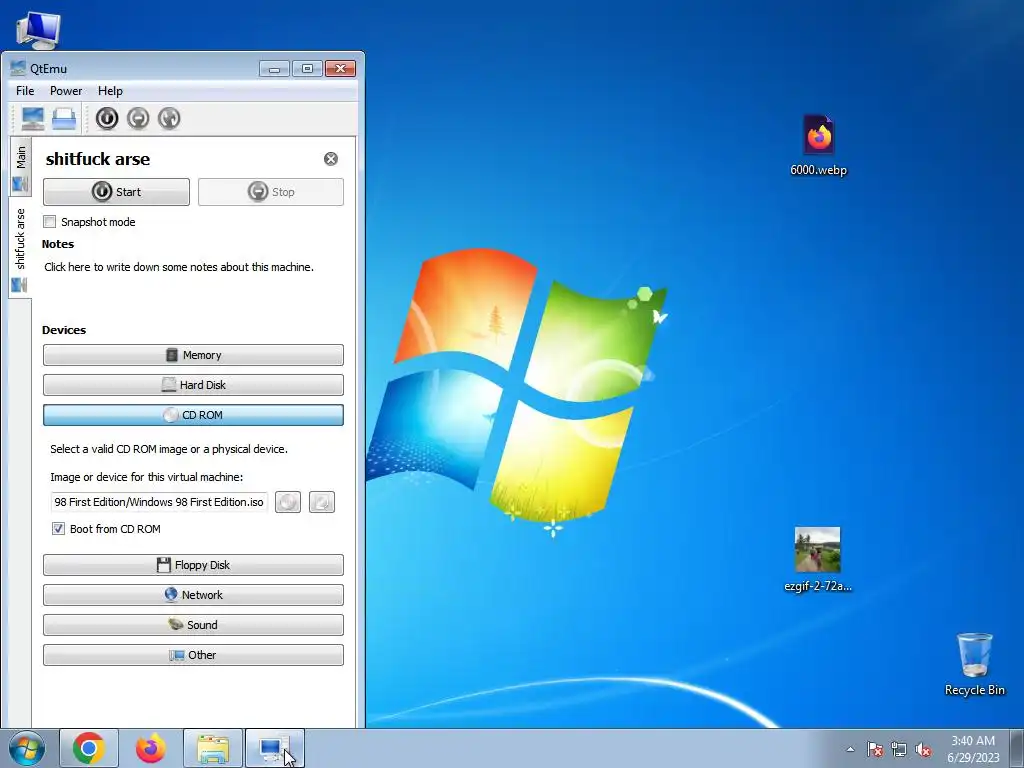Click the taskbar clock showing 3:40 AM
This screenshot has height=768, width=1024.
(x=973, y=749)
